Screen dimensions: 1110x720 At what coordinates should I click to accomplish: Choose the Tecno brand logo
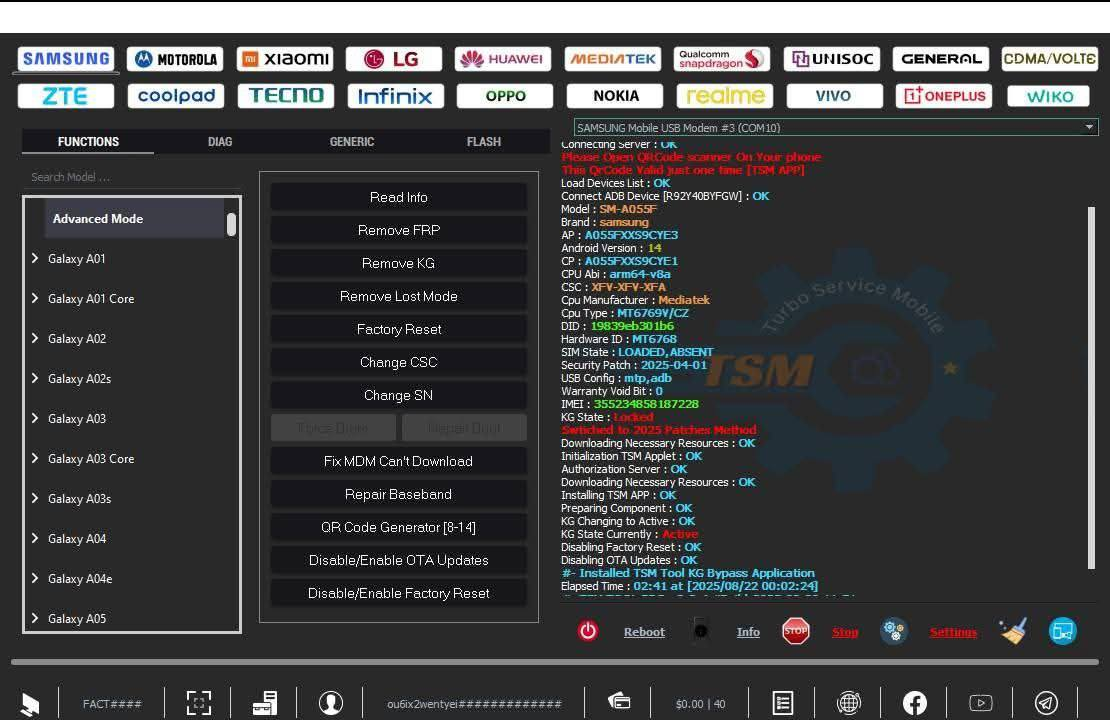(285, 96)
